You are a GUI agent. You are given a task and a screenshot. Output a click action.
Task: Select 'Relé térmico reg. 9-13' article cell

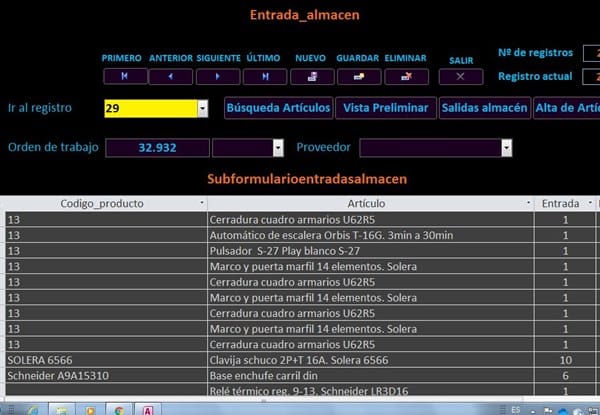coord(370,391)
